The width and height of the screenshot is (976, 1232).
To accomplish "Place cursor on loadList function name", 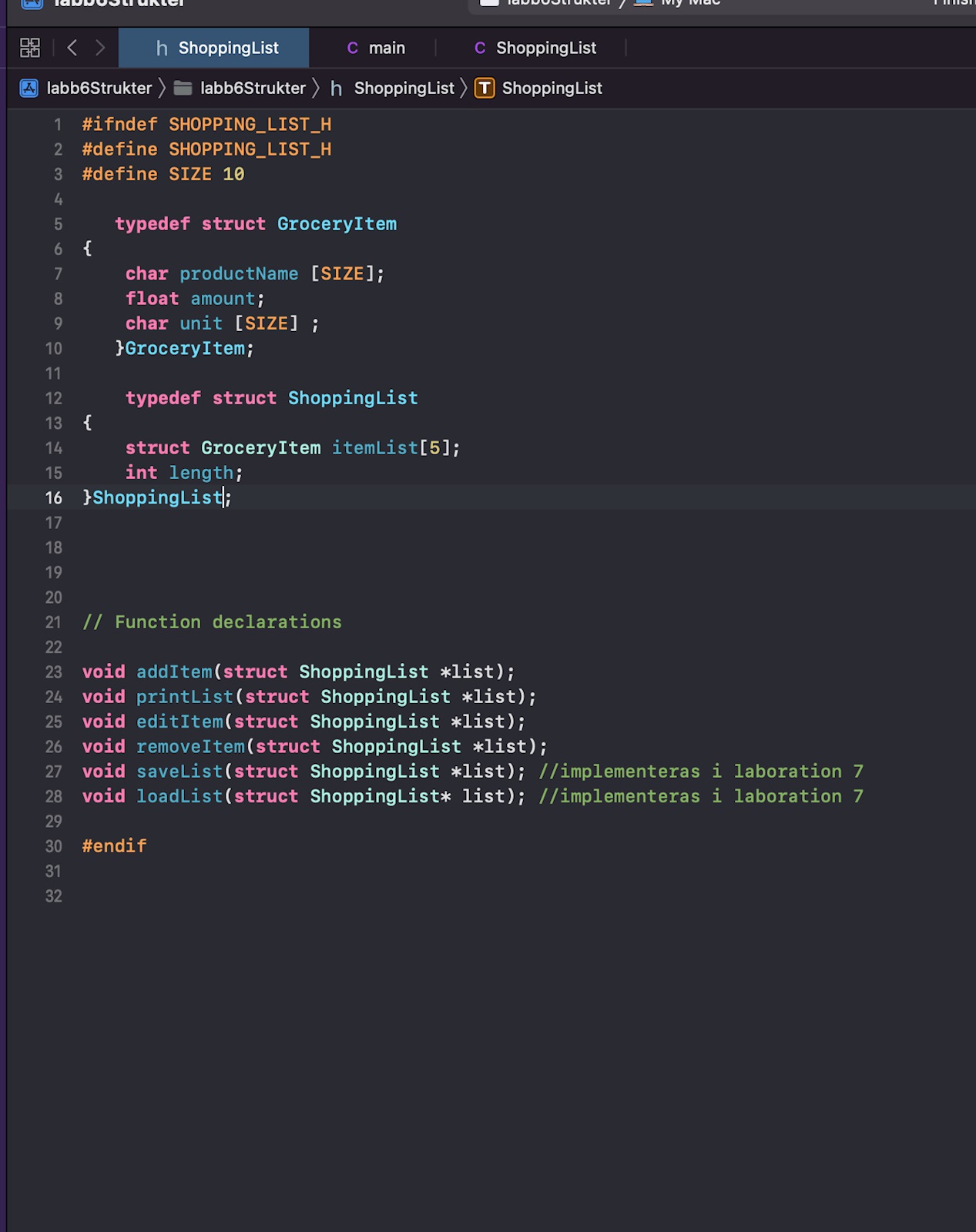I will point(179,796).
